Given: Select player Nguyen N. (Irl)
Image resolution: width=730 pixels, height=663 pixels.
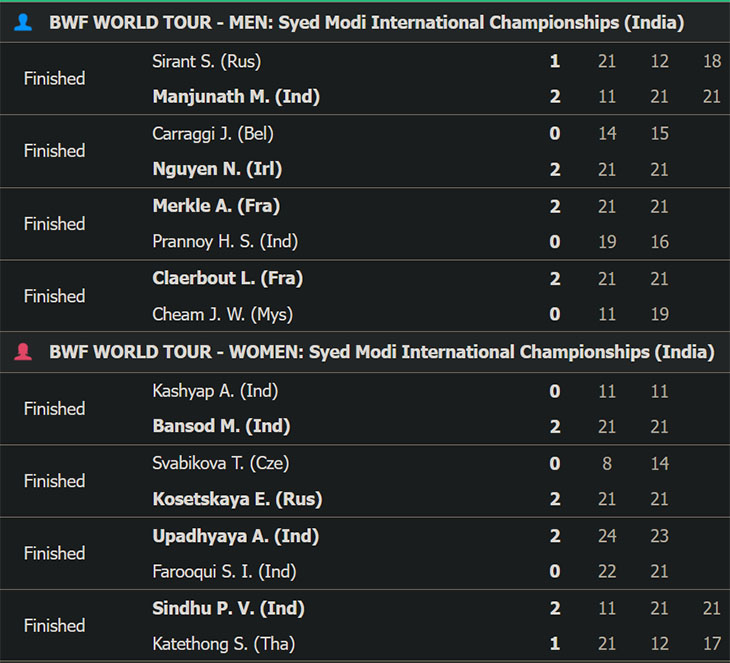Looking at the screenshot, I should point(217,169).
